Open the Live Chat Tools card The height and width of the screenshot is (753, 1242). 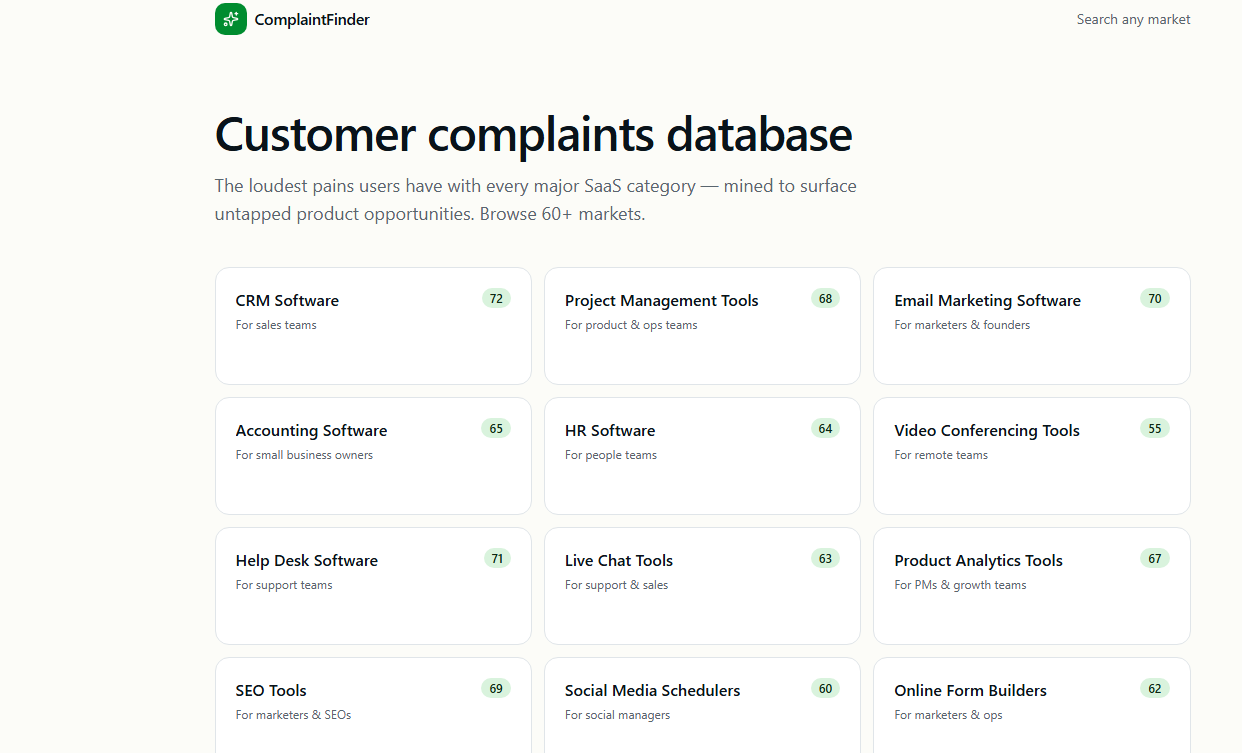pos(702,586)
